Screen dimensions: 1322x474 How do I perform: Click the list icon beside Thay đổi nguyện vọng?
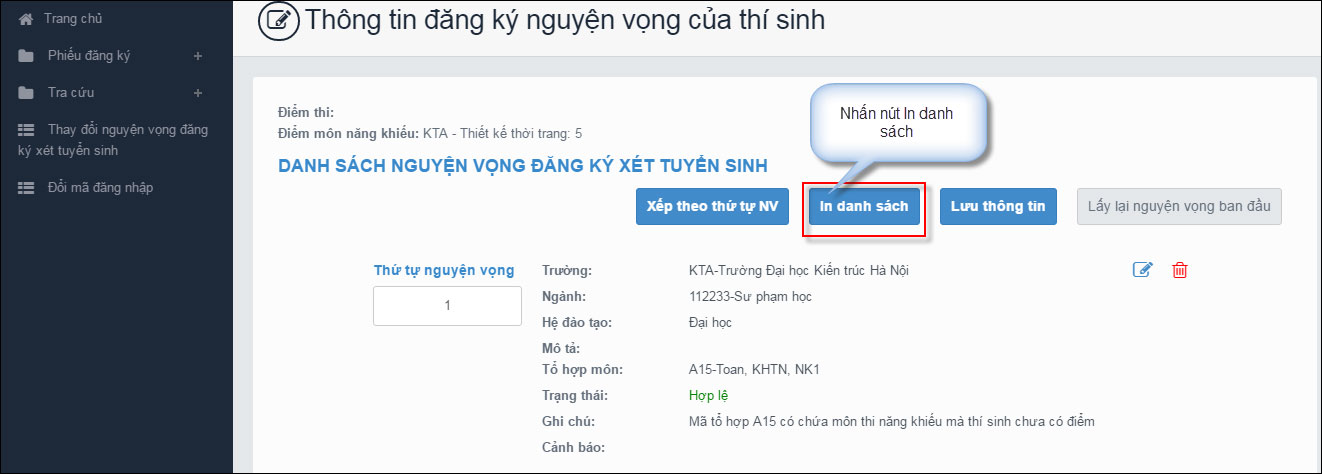pyautogui.click(x=26, y=130)
